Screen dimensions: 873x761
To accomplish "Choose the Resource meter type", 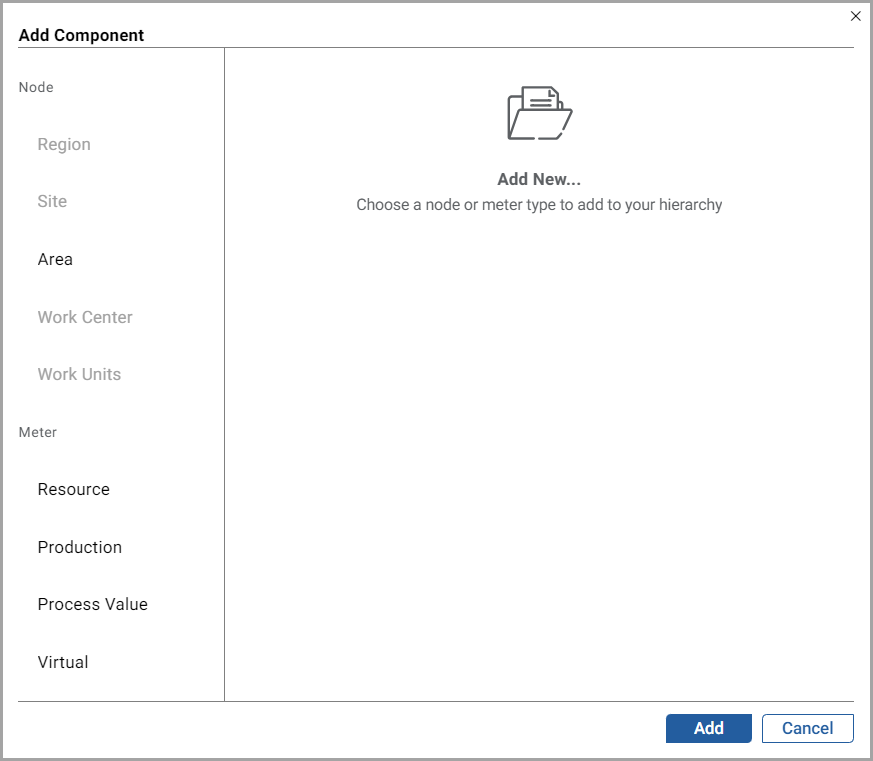I will (74, 489).
